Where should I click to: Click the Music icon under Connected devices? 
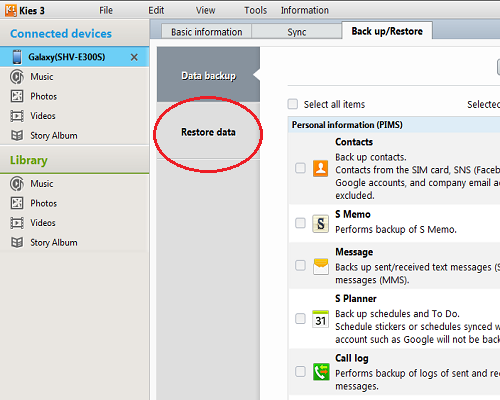[x=17, y=77]
